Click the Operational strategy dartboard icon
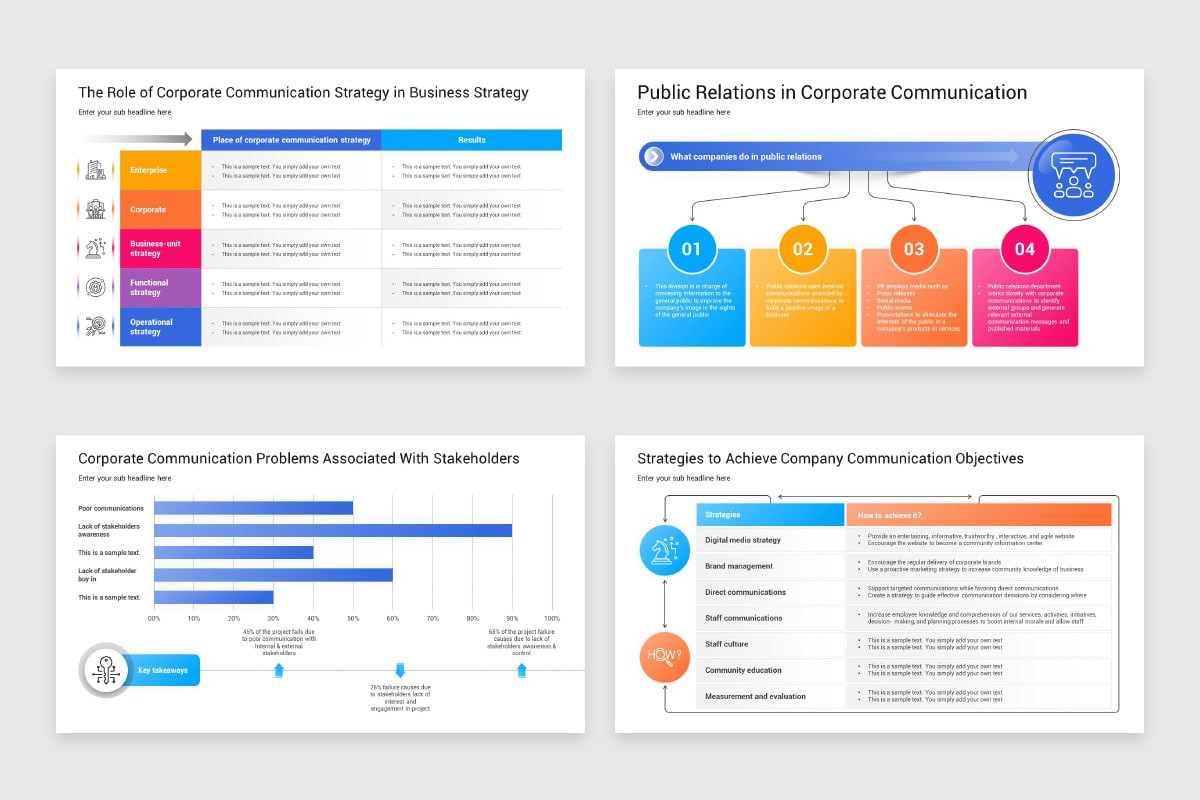This screenshot has width=1200, height=800. tap(95, 326)
